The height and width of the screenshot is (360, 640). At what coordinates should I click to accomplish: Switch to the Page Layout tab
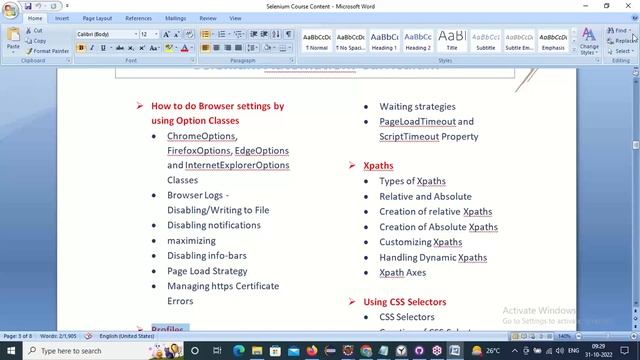tap(97, 18)
